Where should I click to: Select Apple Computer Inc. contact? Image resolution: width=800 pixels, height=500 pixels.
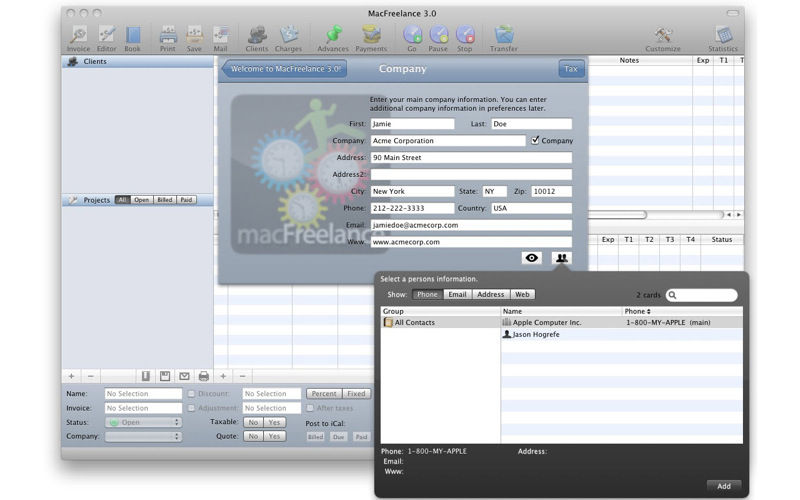(621, 322)
